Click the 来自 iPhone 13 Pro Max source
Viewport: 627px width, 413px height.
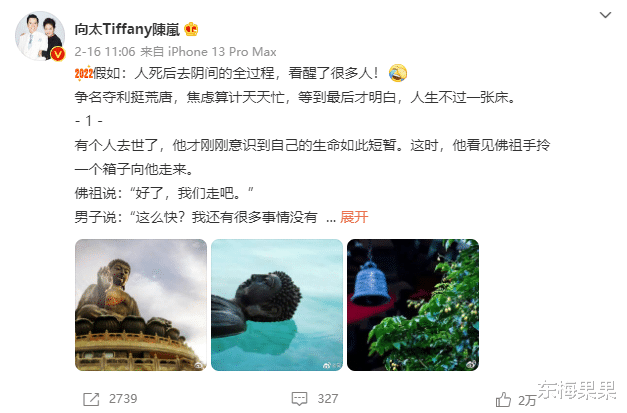208,52
